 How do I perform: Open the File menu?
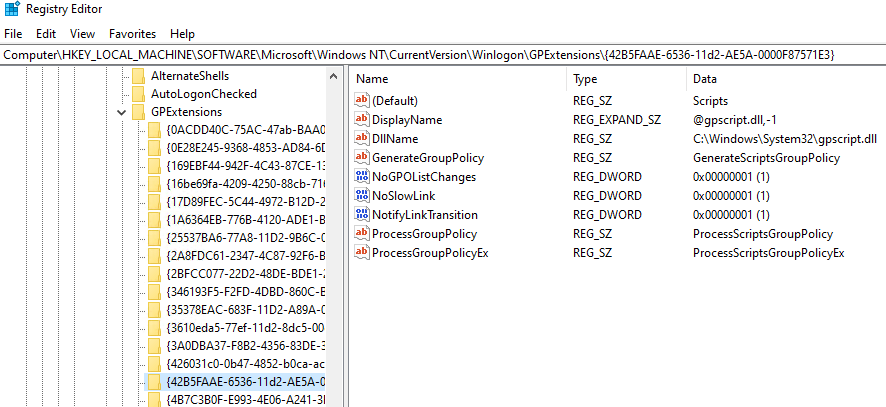[13, 34]
